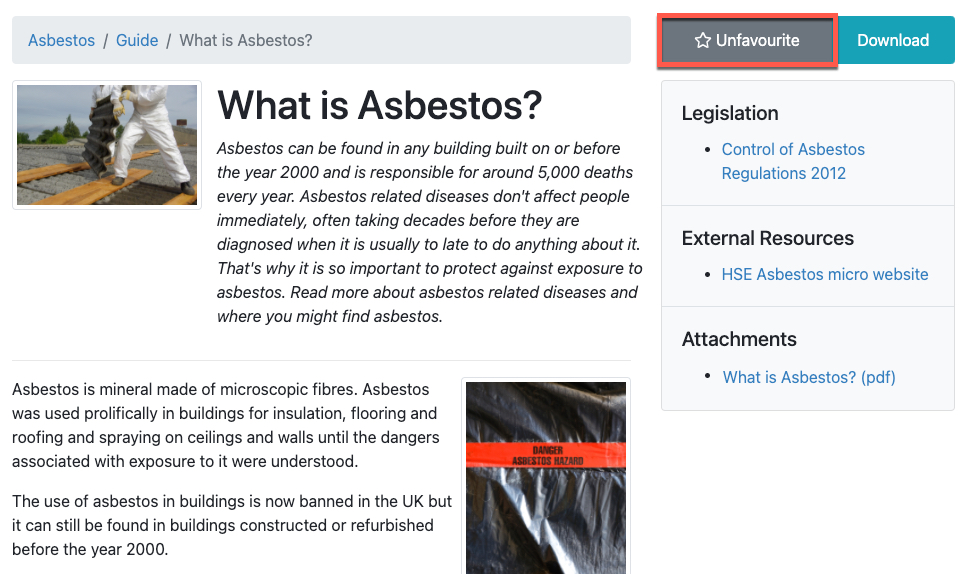Click the Legislation section heading
969x574 pixels.
pyautogui.click(x=730, y=113)
